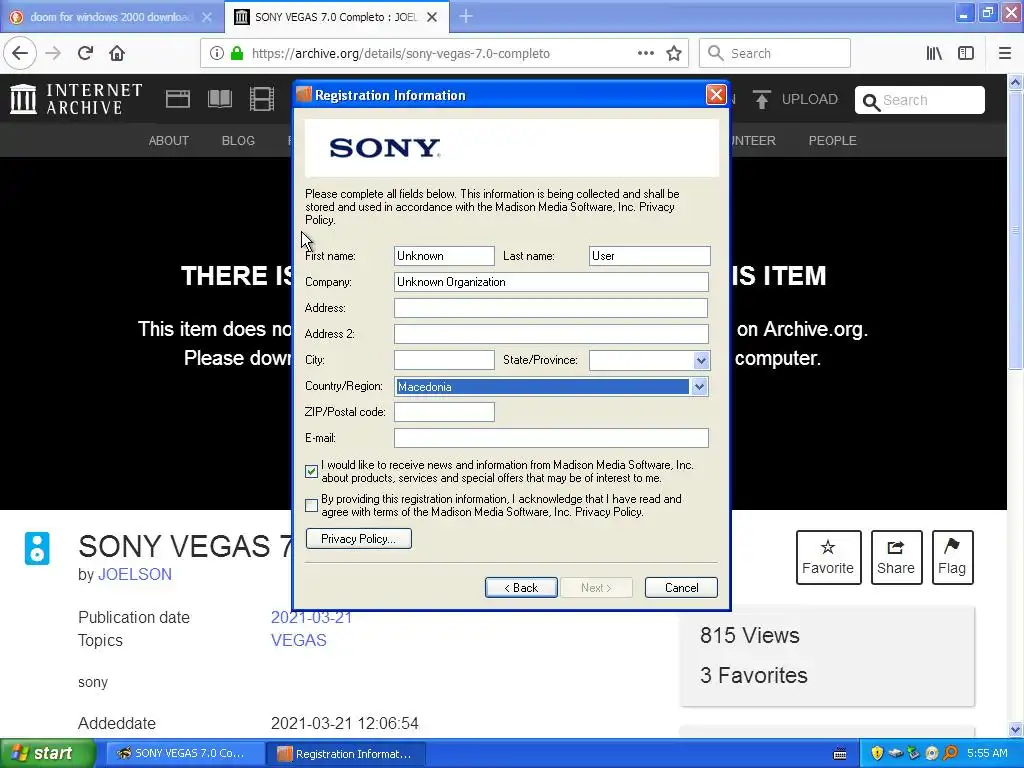Open the Firefox Library icon
This screenshot has height=768, width=1024.
(935, 54)
